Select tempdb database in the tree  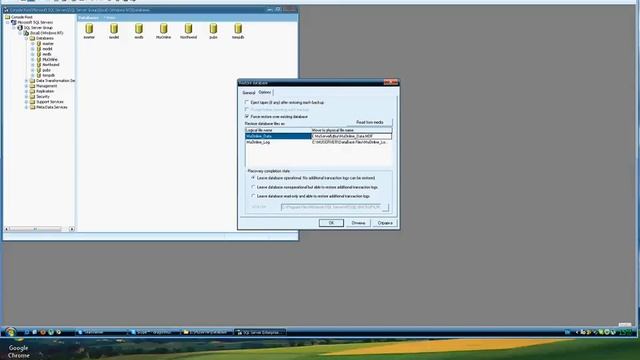coord(49,76)
